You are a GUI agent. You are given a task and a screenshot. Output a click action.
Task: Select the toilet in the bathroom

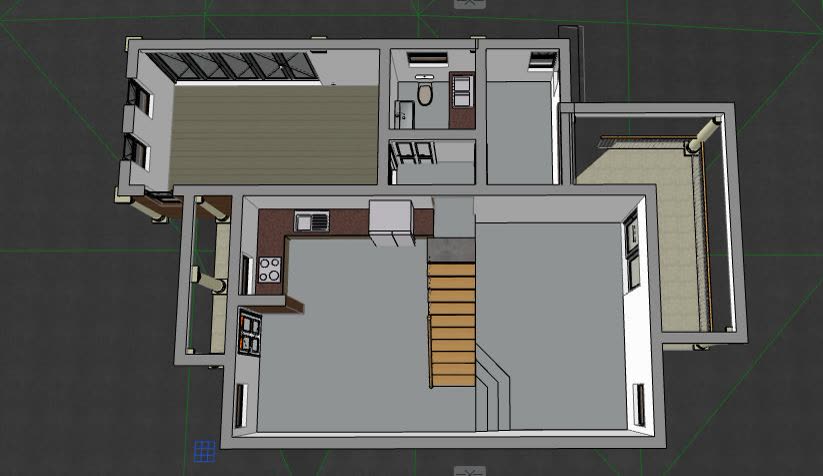tap(425, 92)
